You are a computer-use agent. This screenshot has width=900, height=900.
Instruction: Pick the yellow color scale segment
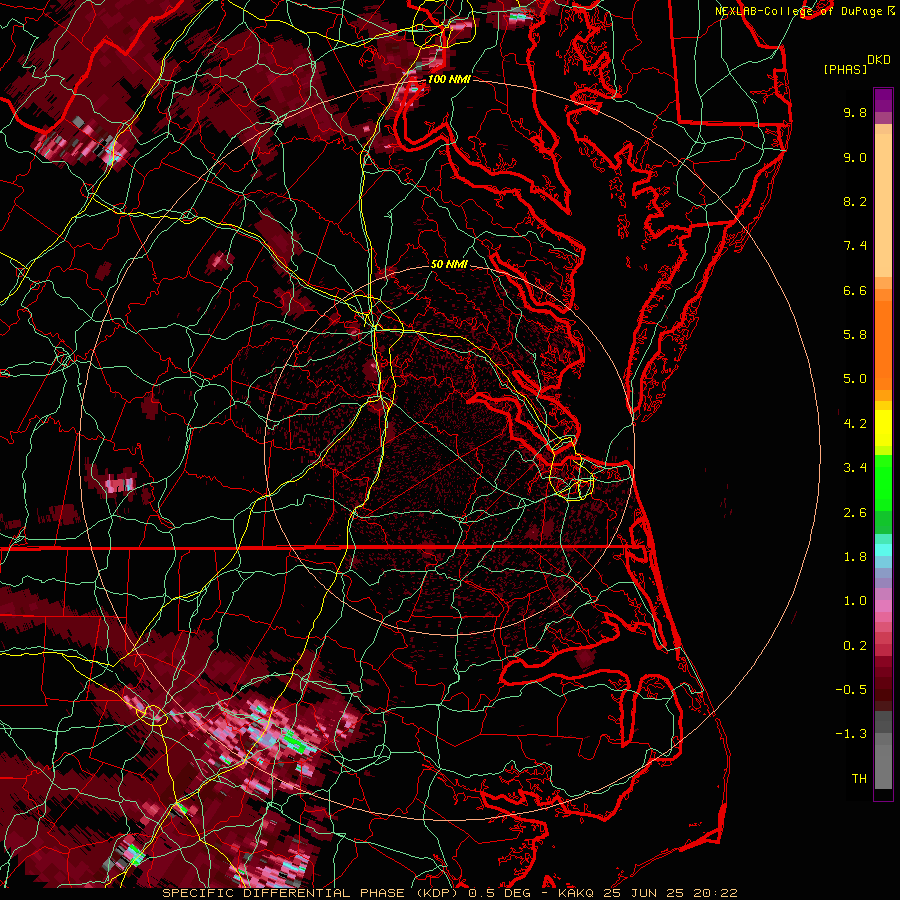[x=883, y=428]
